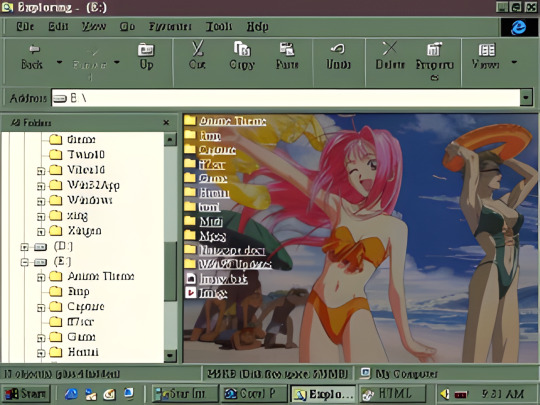The height and width of the screenshot is (405, 540).
Task: Click the Delete toolbar icon
Action: click(390, 48)
